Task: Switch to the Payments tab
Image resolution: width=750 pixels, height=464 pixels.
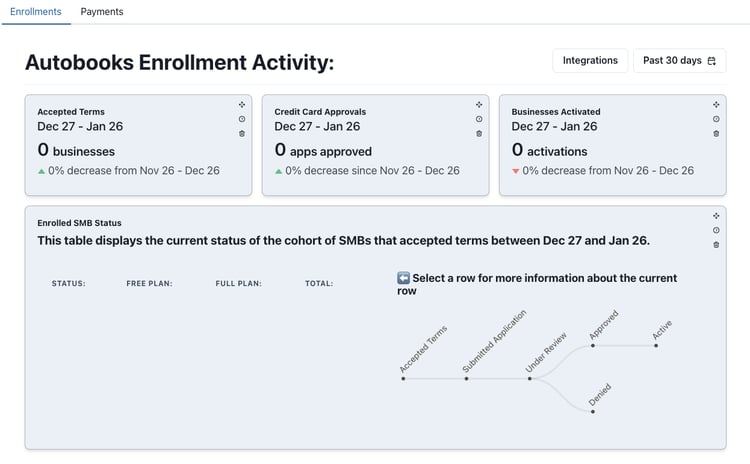Action: (102, 12)
